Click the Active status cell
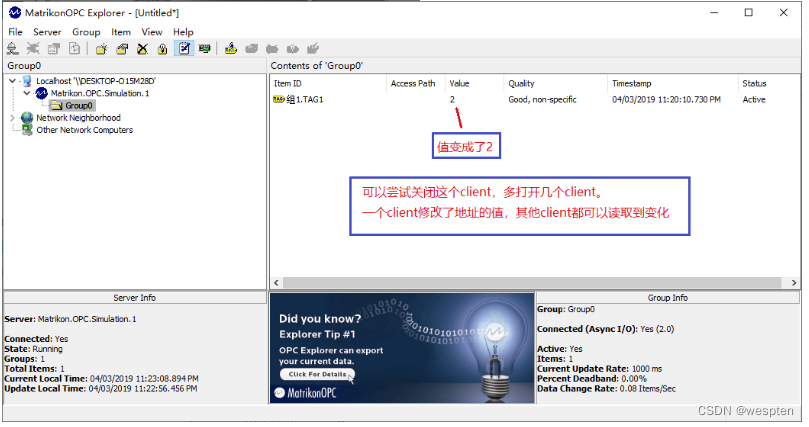Screen dimensions: 809x427 (754, 100)
